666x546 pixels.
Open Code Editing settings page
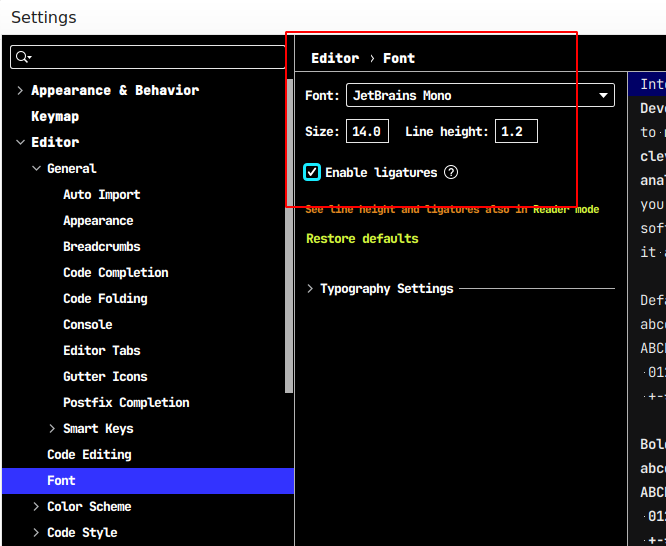89,455
